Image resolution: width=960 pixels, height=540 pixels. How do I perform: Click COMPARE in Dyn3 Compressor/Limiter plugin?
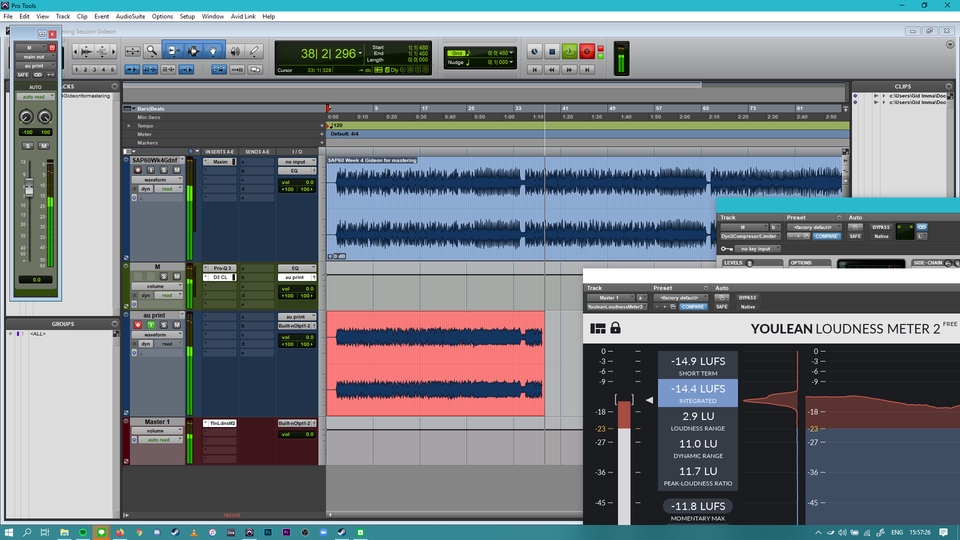[x=826, y=236]
